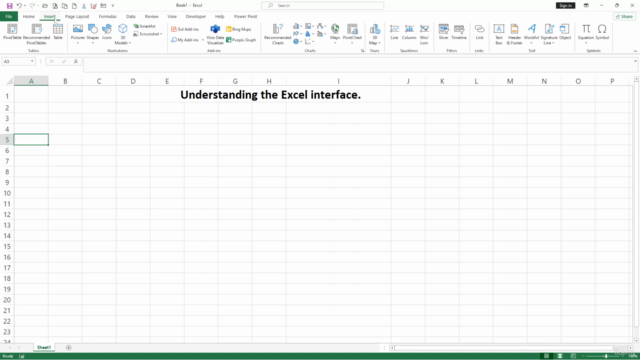Insert a Timeline filter
The image size is (640, 360).
(x=459, y=32)
